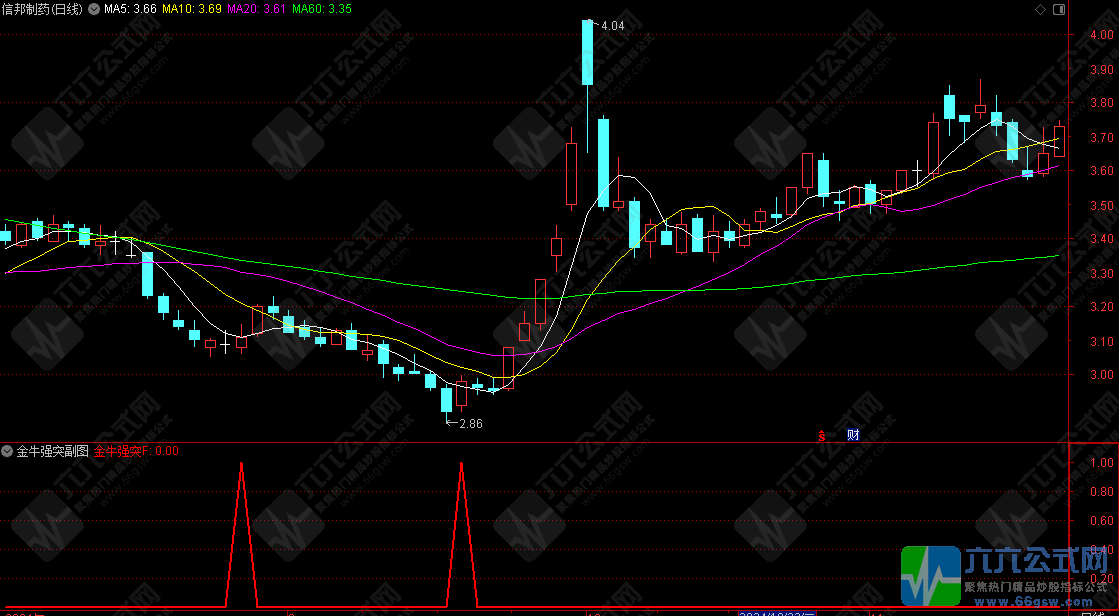
Task: Click the tall cyan candlestick at 4.04 peak
Action: (587, 52)
